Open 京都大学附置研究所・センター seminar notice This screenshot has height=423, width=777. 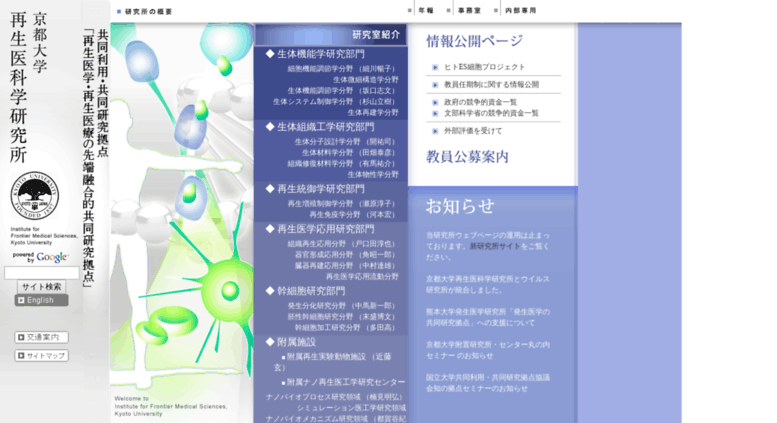point(488,350)
